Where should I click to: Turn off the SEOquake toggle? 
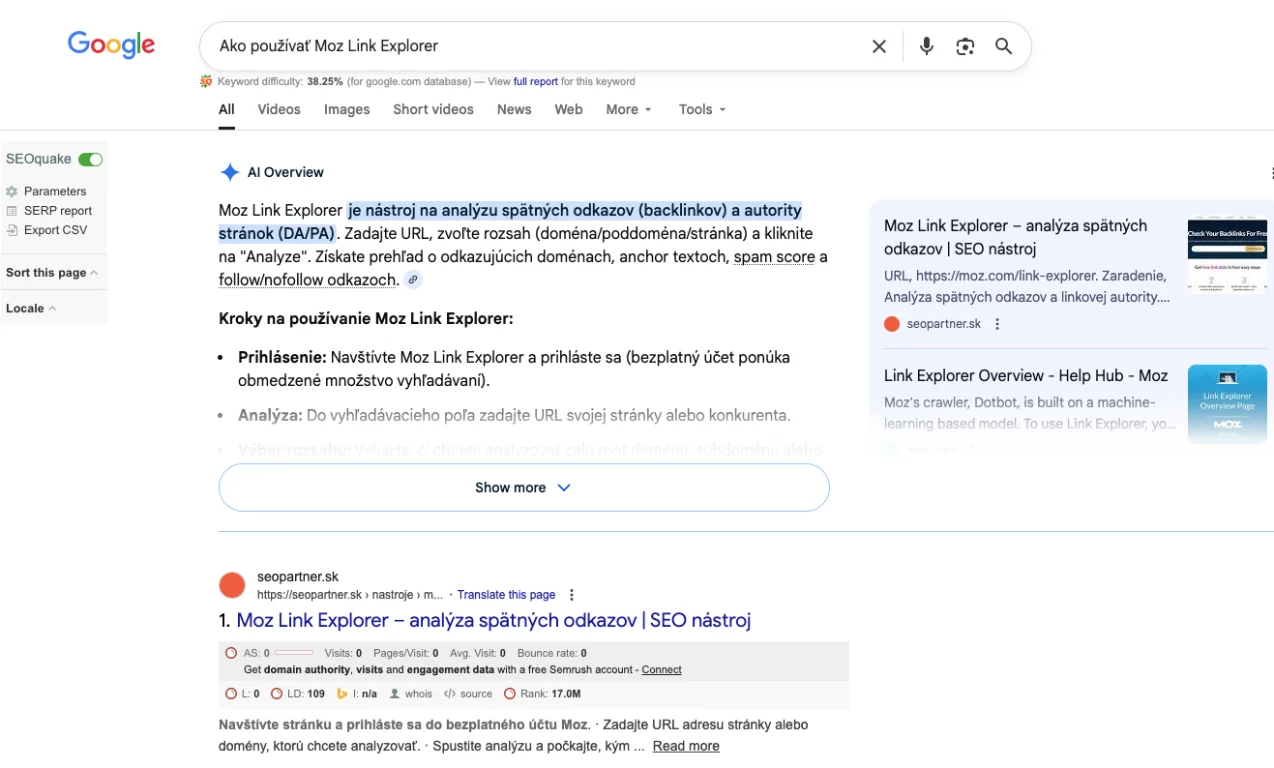pos(90,159)
